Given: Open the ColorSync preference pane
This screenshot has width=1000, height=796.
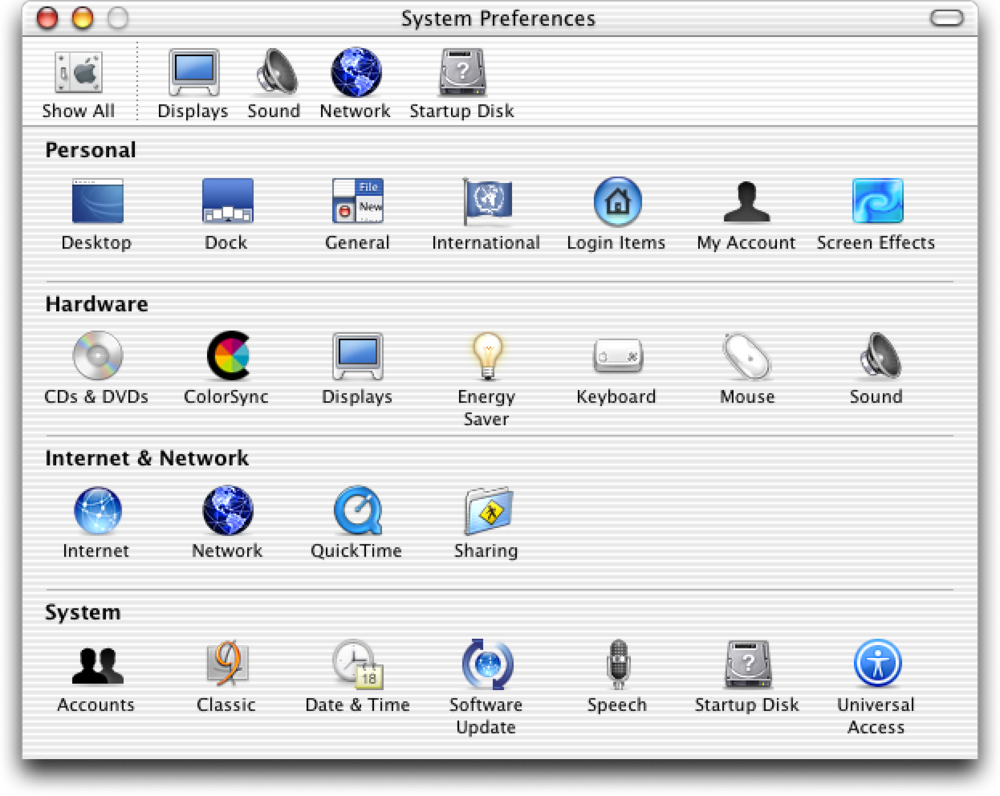Looking at the screenshot, I should 228,355.
